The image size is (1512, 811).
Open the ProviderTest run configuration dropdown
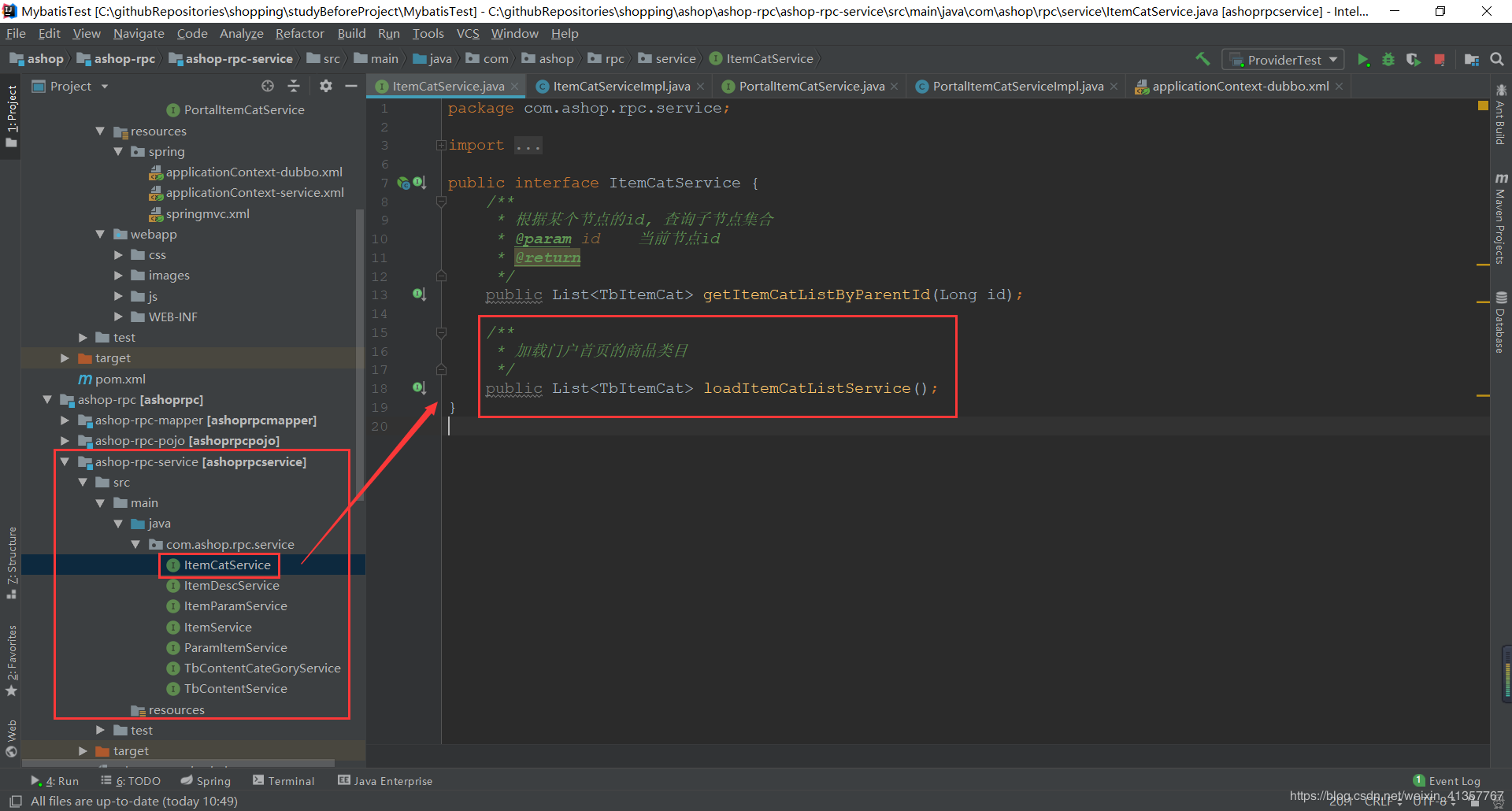1283,60
